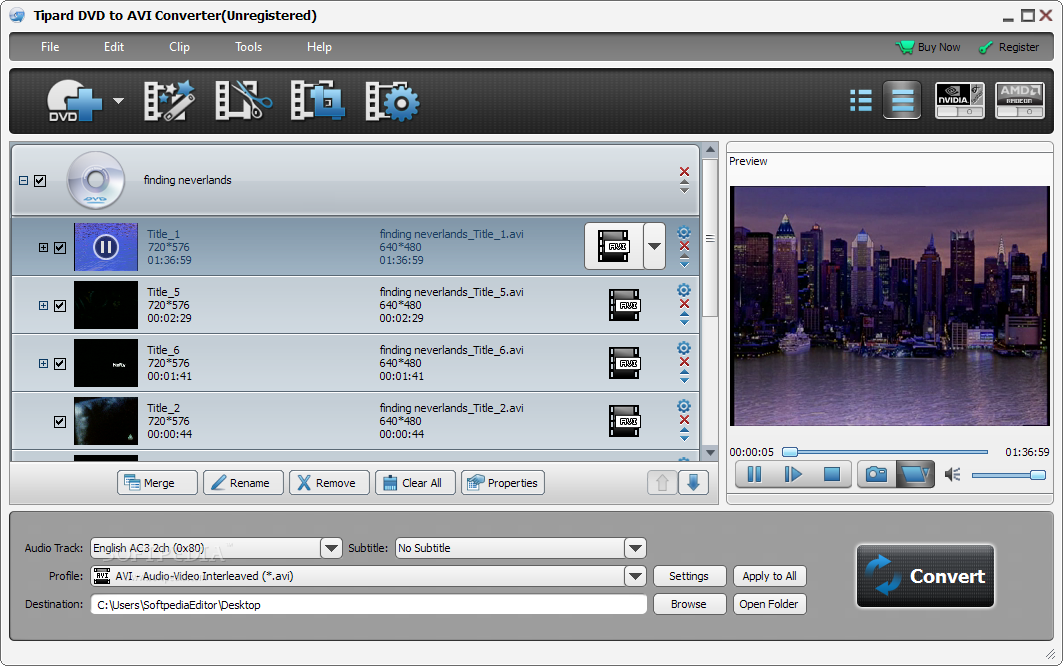The image size is (1063, 666).
Task: Click the Clear All button
Action: coord(416,483)
